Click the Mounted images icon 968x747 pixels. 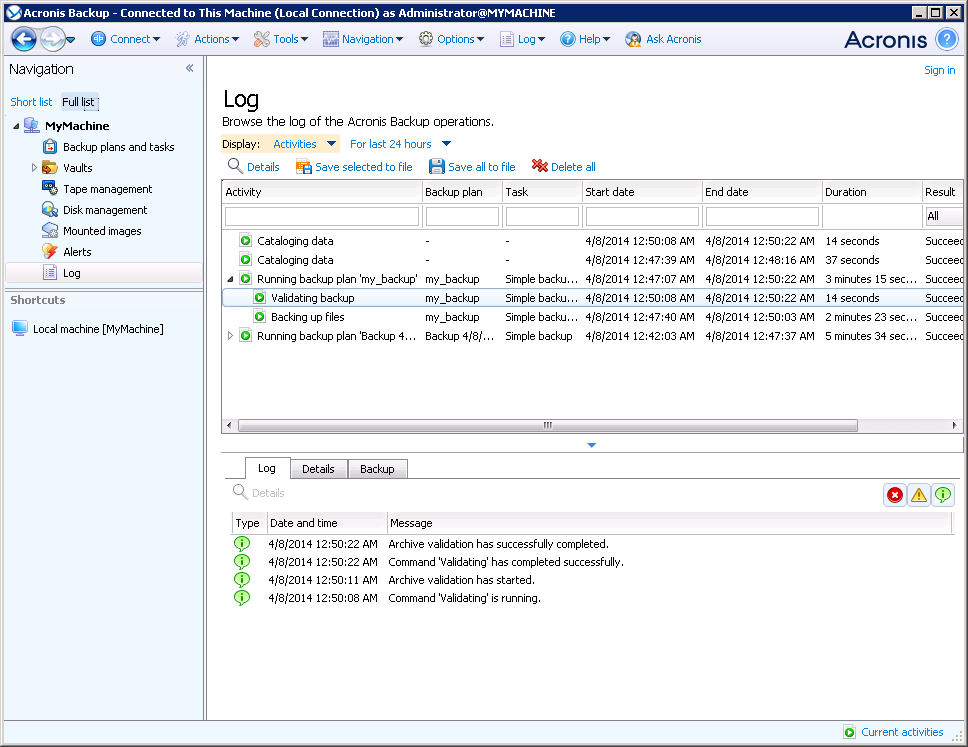tap(50, 231)
